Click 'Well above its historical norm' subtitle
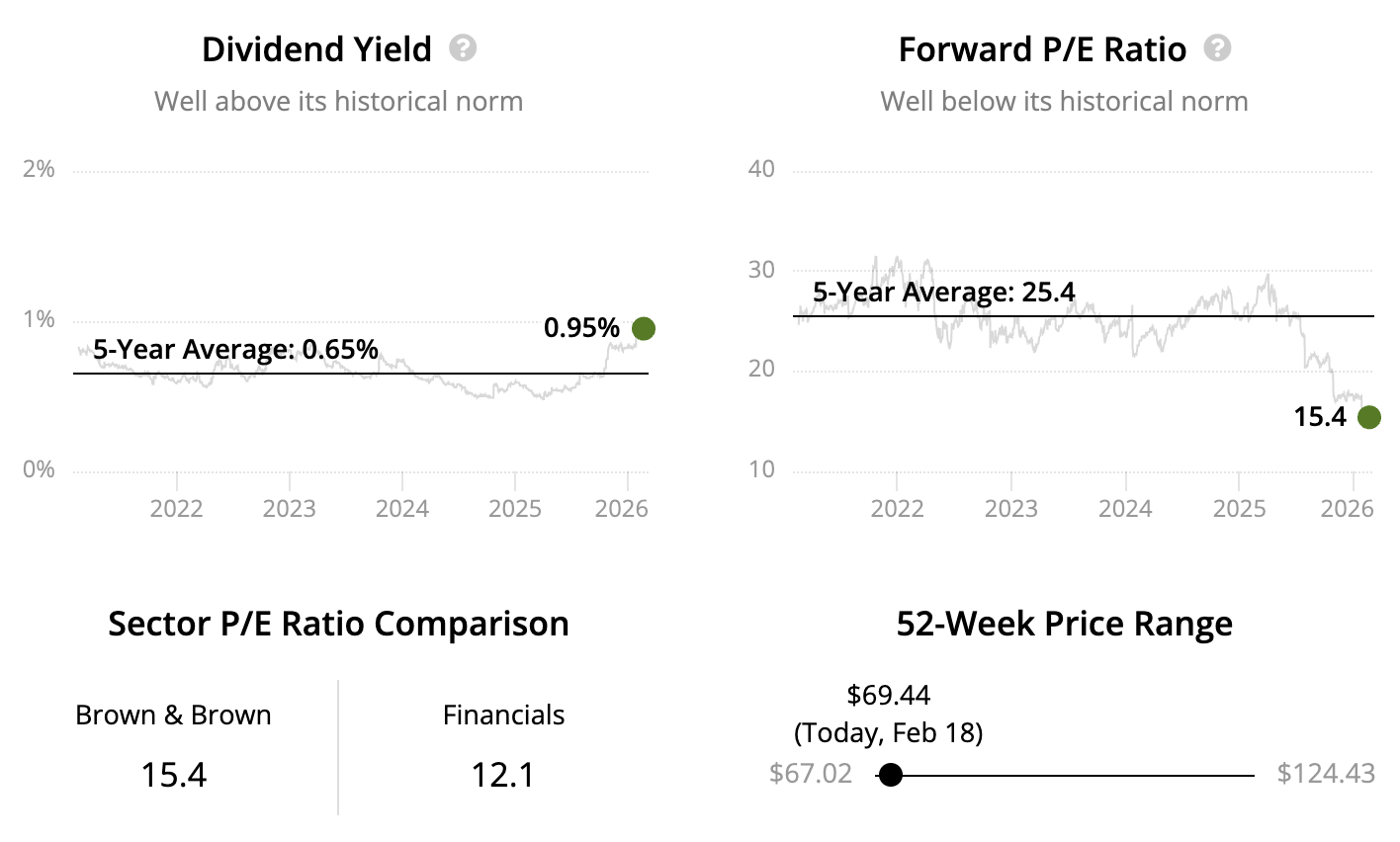1400x842 pixels. pyautogui.click(x=338, y=101)
